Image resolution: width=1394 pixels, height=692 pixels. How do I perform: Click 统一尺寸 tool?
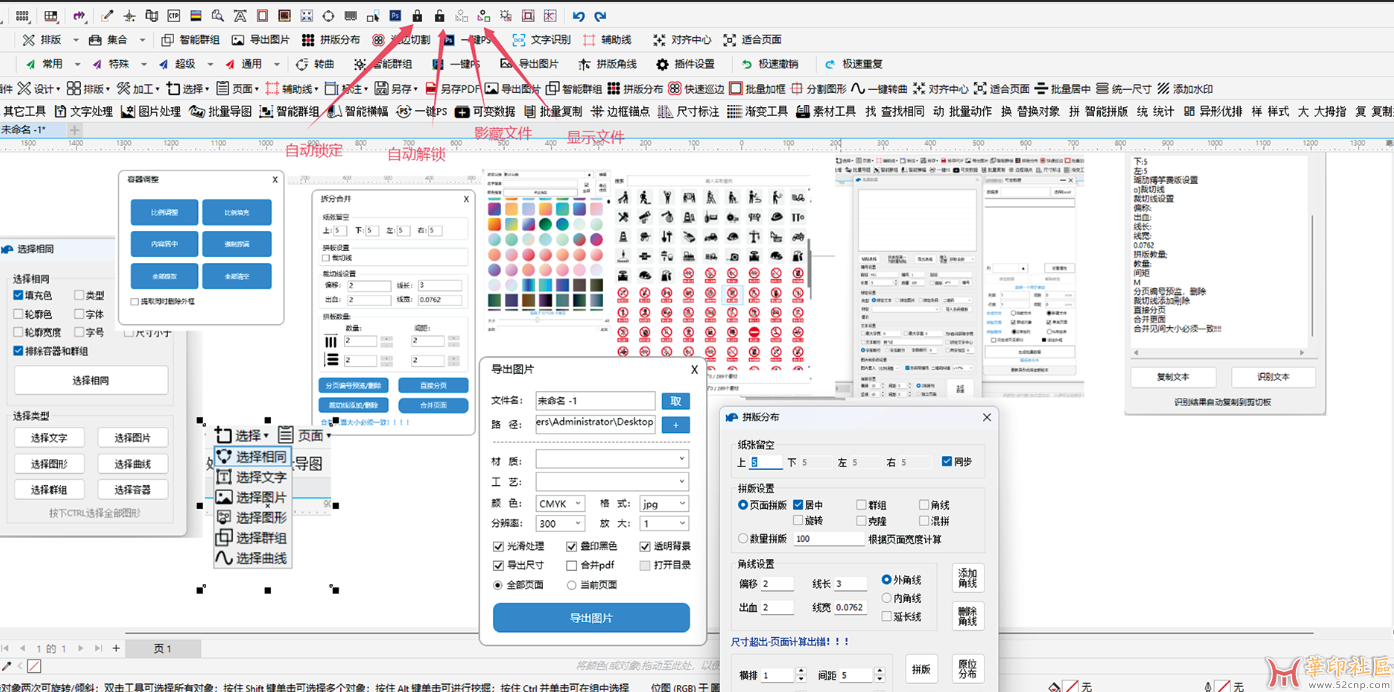click(1123, 88)
